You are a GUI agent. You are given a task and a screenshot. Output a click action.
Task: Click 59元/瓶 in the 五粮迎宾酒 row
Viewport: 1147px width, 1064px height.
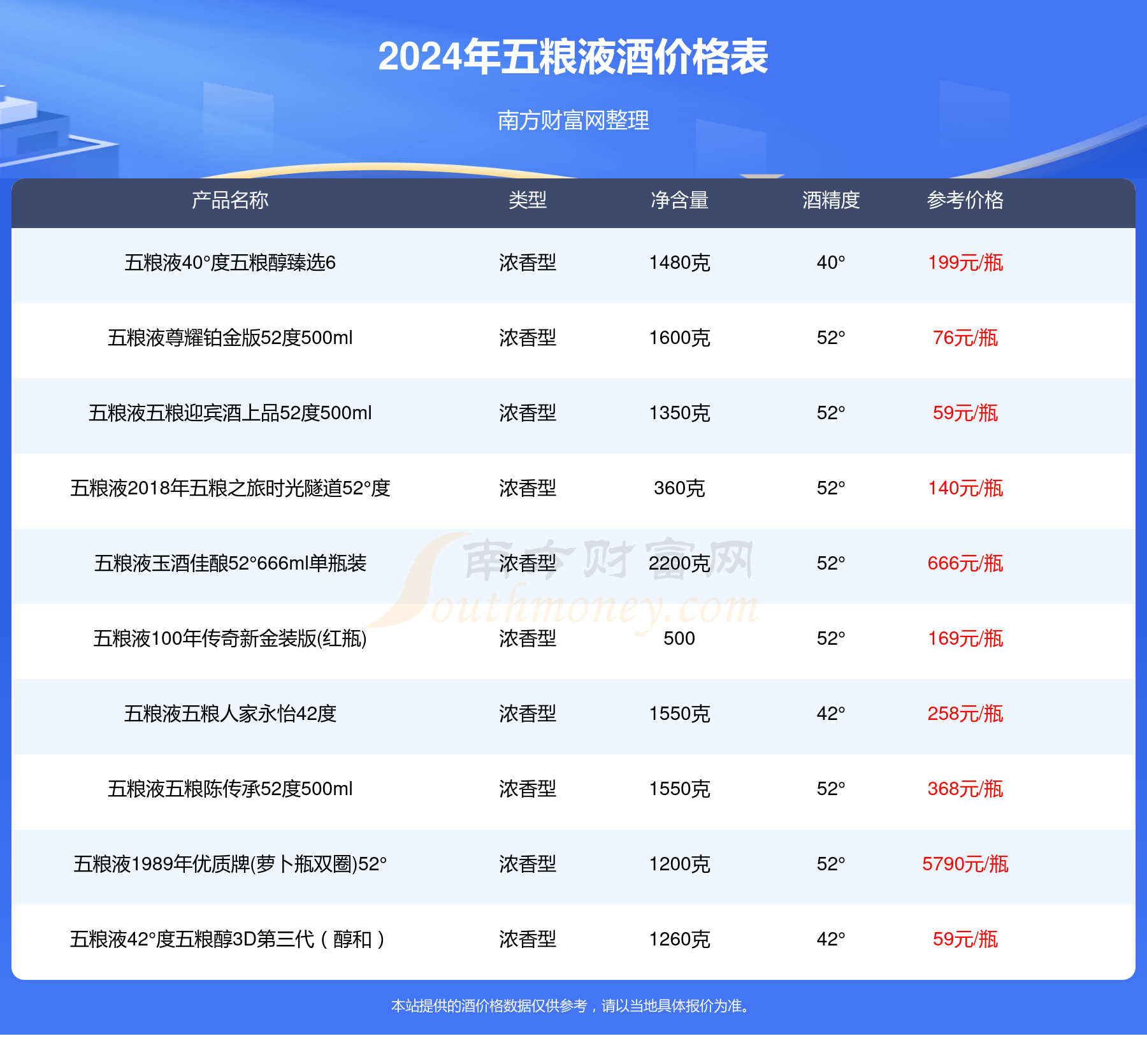click(x=965, y=413)
